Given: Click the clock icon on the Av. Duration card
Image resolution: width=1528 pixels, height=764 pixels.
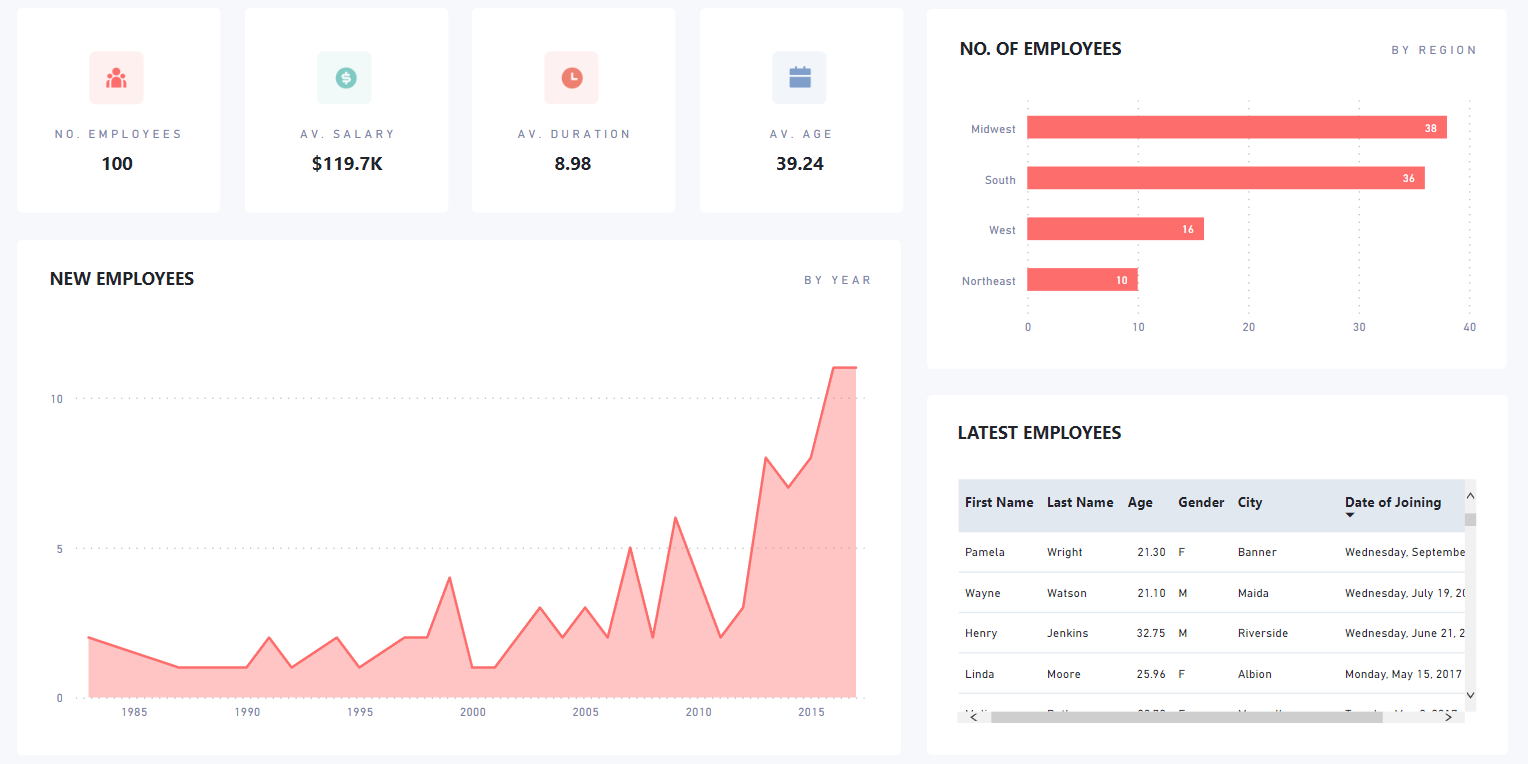Looking at the screenshot, I should [571, 77].
